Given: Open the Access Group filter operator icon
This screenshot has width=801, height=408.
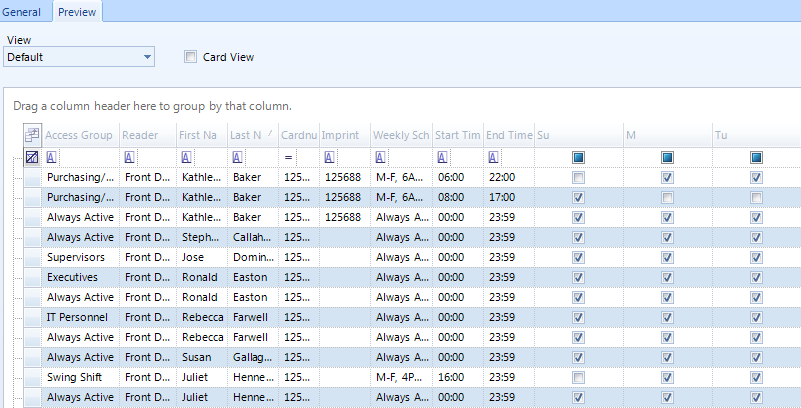Looking at the screenshot, I should (51, 157).
